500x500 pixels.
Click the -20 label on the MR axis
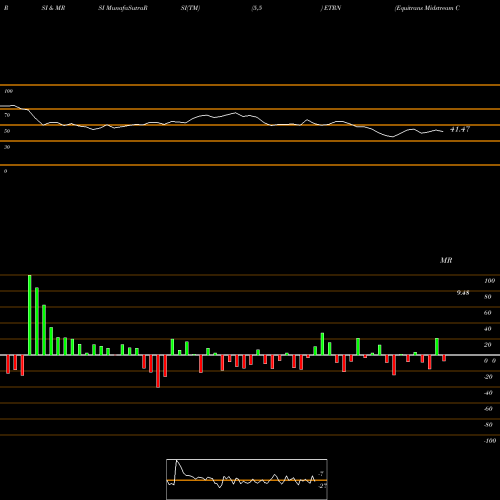tap(488, 377)
